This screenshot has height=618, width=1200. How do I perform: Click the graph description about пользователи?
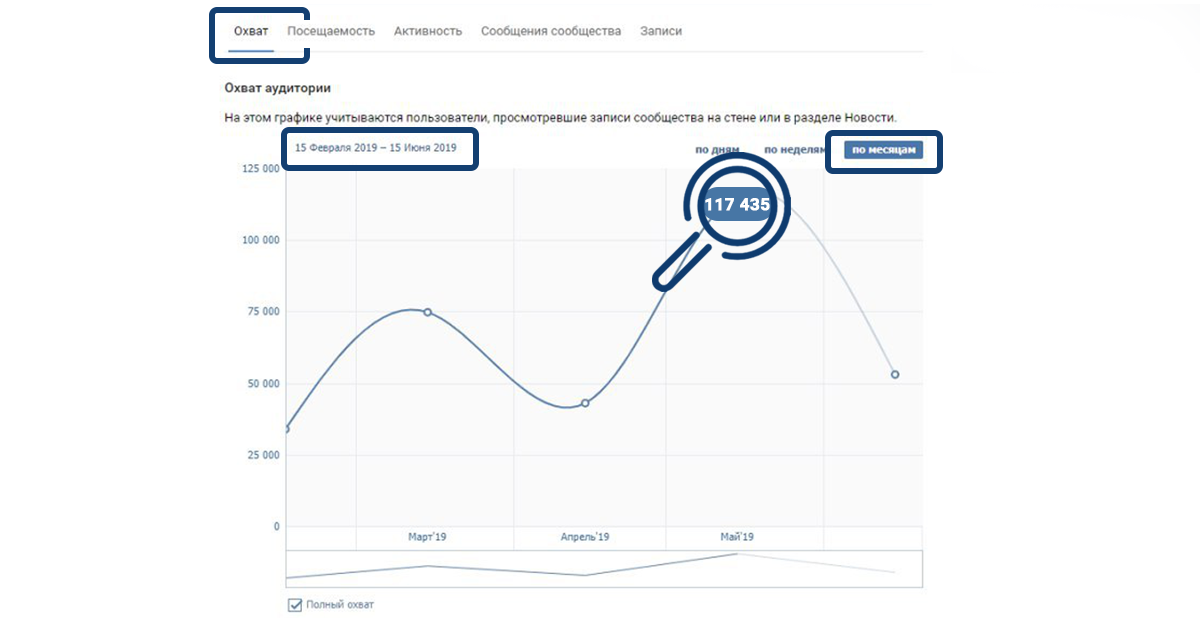(x=561, y=118)
